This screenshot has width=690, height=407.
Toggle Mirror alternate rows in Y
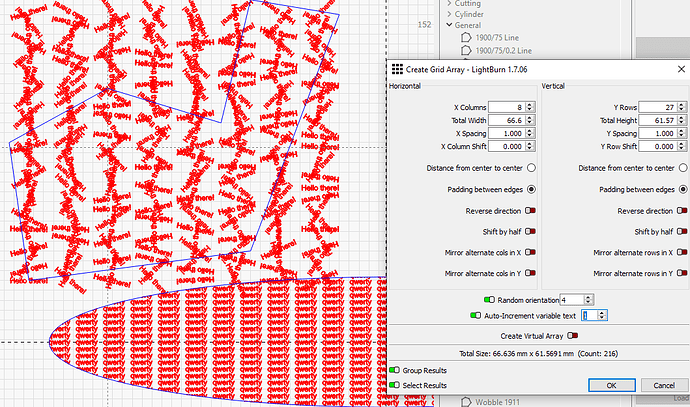pyautogui.click(x=682, y=273)
